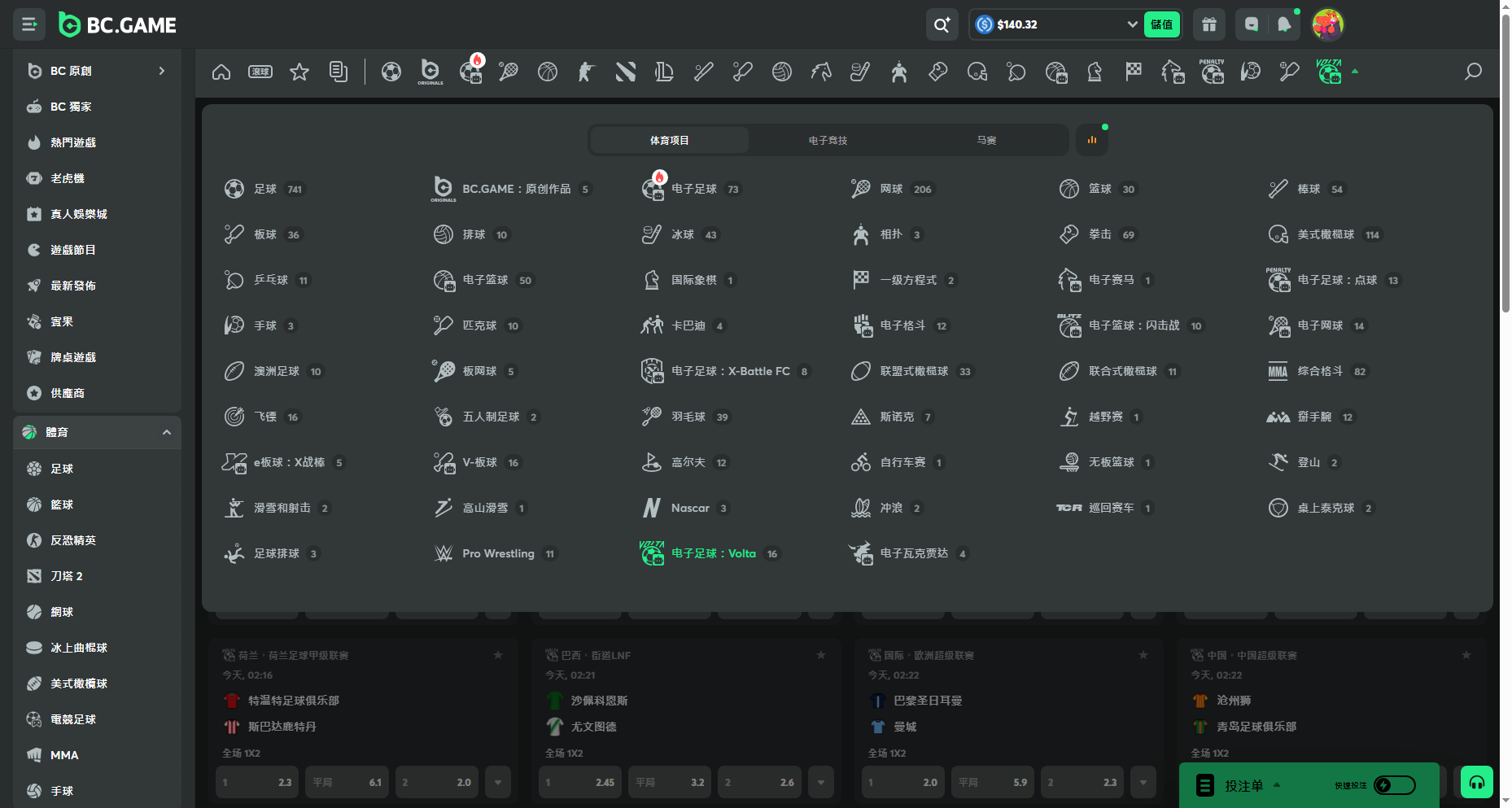Open 网球 206 in the sports panel

point(892,189)
